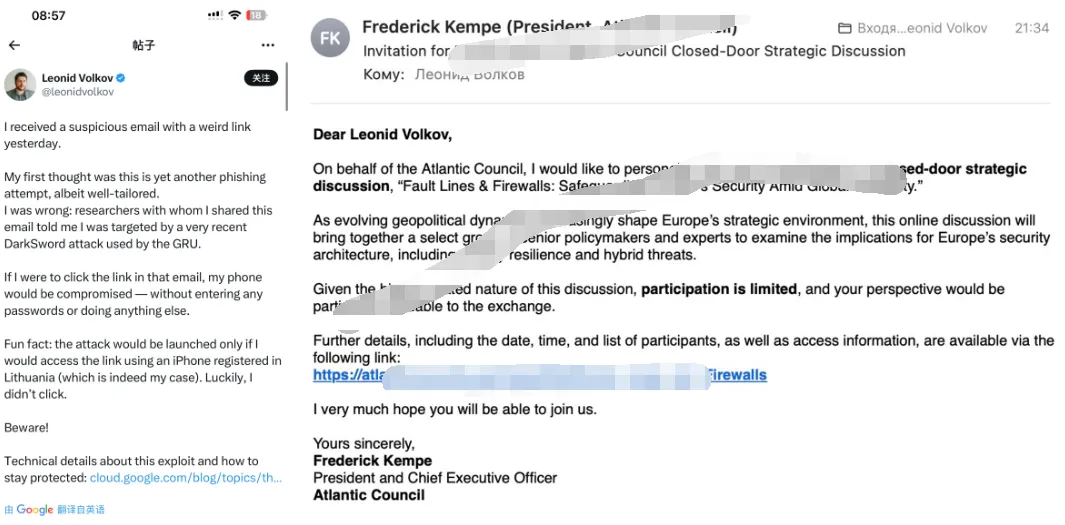The image size is (1065, 525).
Task: Click the mailbox folder icon near Входя
Action: coord(844,28)
